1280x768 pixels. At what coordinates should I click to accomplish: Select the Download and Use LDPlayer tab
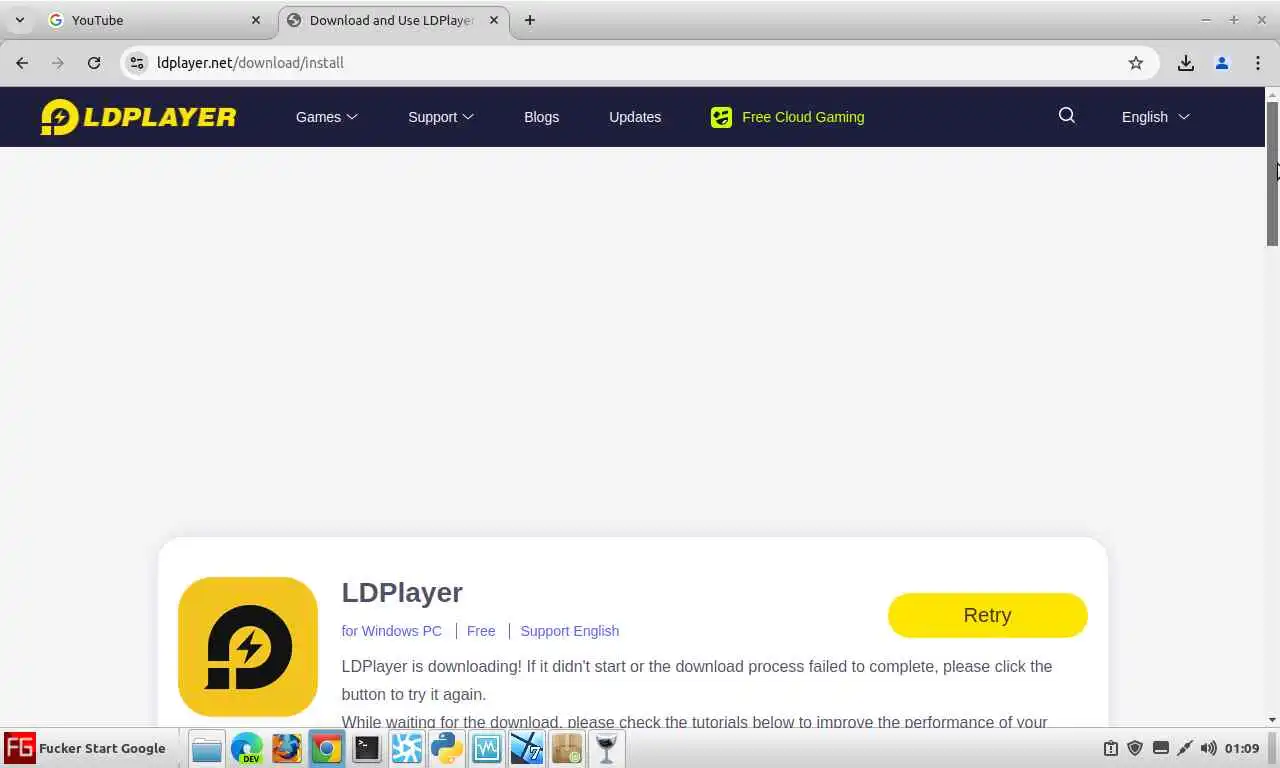[392, 20]
